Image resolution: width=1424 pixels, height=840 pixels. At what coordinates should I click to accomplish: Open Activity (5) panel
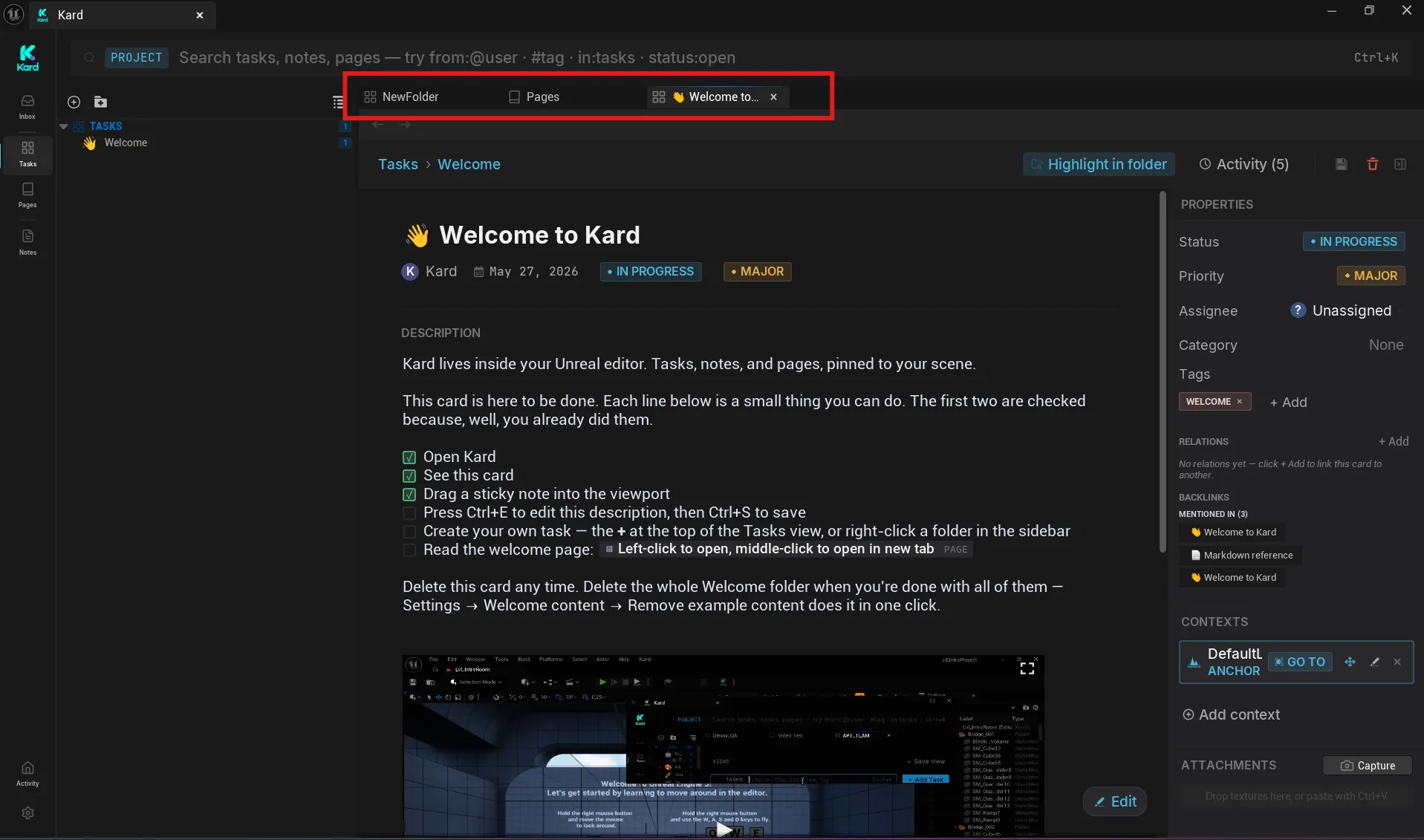pyautogui.click(x=1244, y=164)
